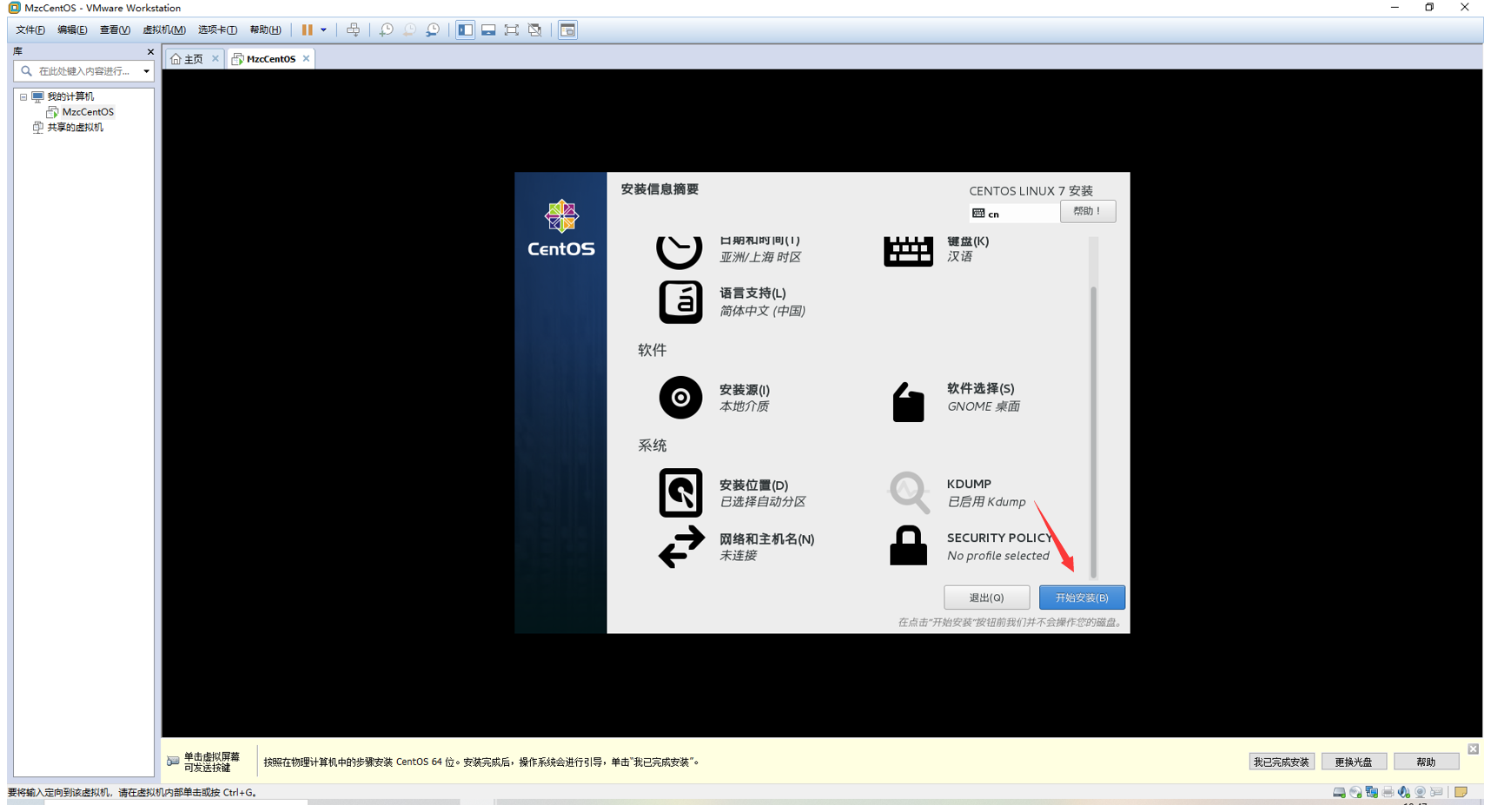Click the library search input field
1511x812 pixels.
(83, 71)
